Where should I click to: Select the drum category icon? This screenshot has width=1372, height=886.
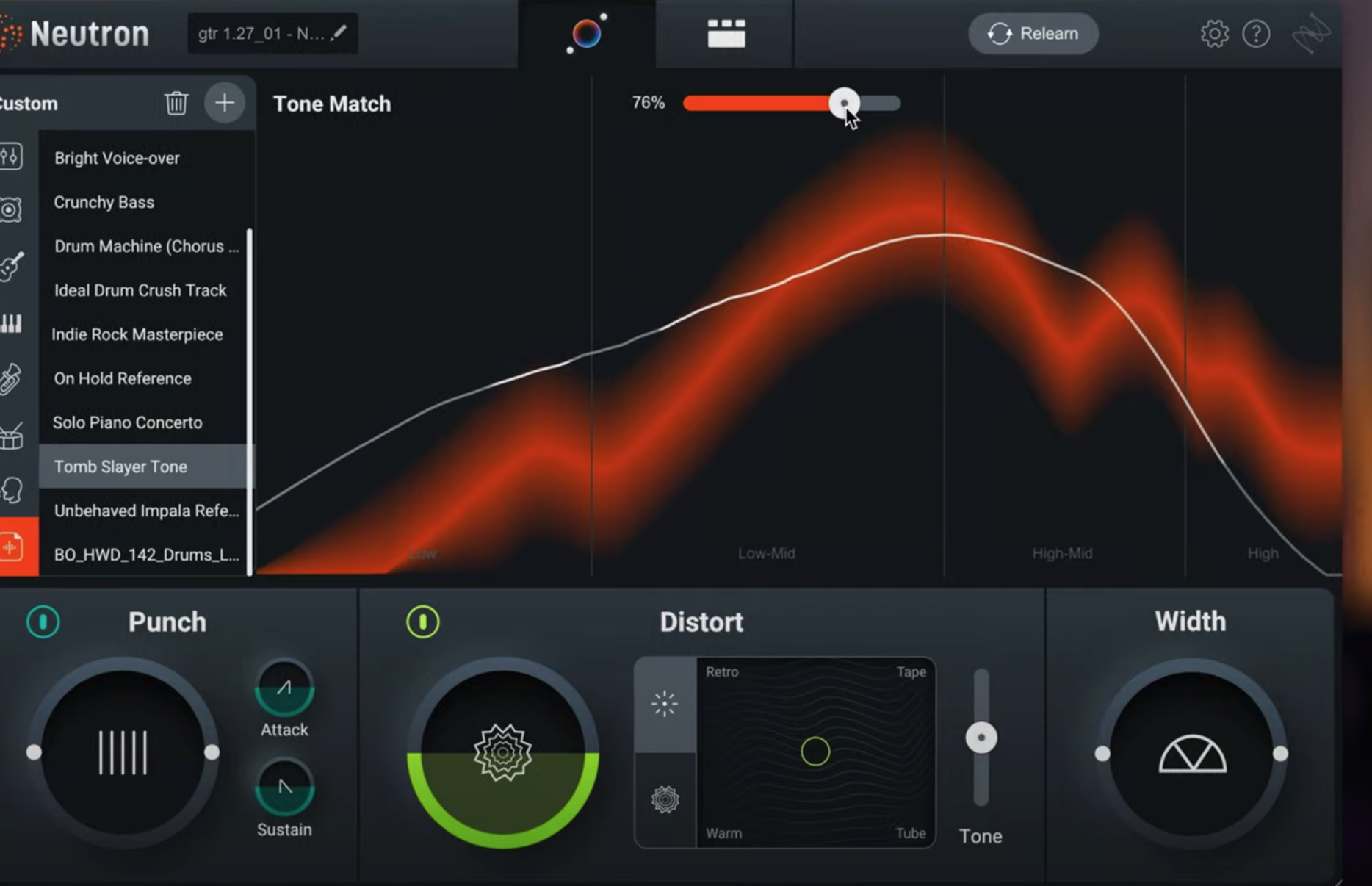coord(12,436)
